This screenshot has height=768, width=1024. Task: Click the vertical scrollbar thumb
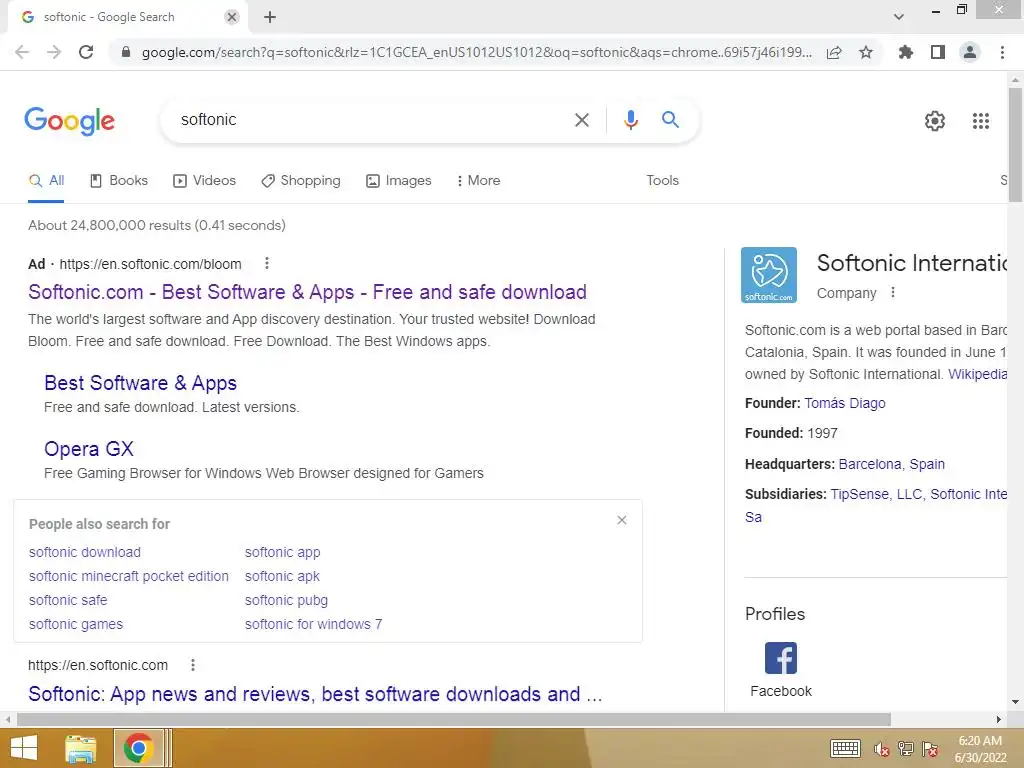(1015, 144)
